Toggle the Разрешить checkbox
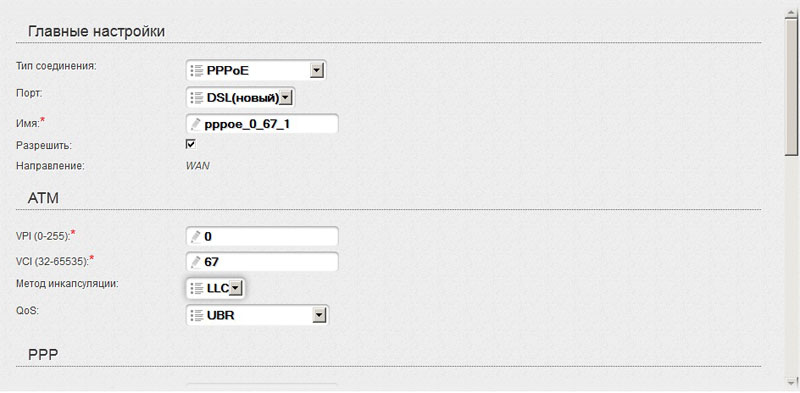This screenshot has width=800, height=393. tap(191, 145)
